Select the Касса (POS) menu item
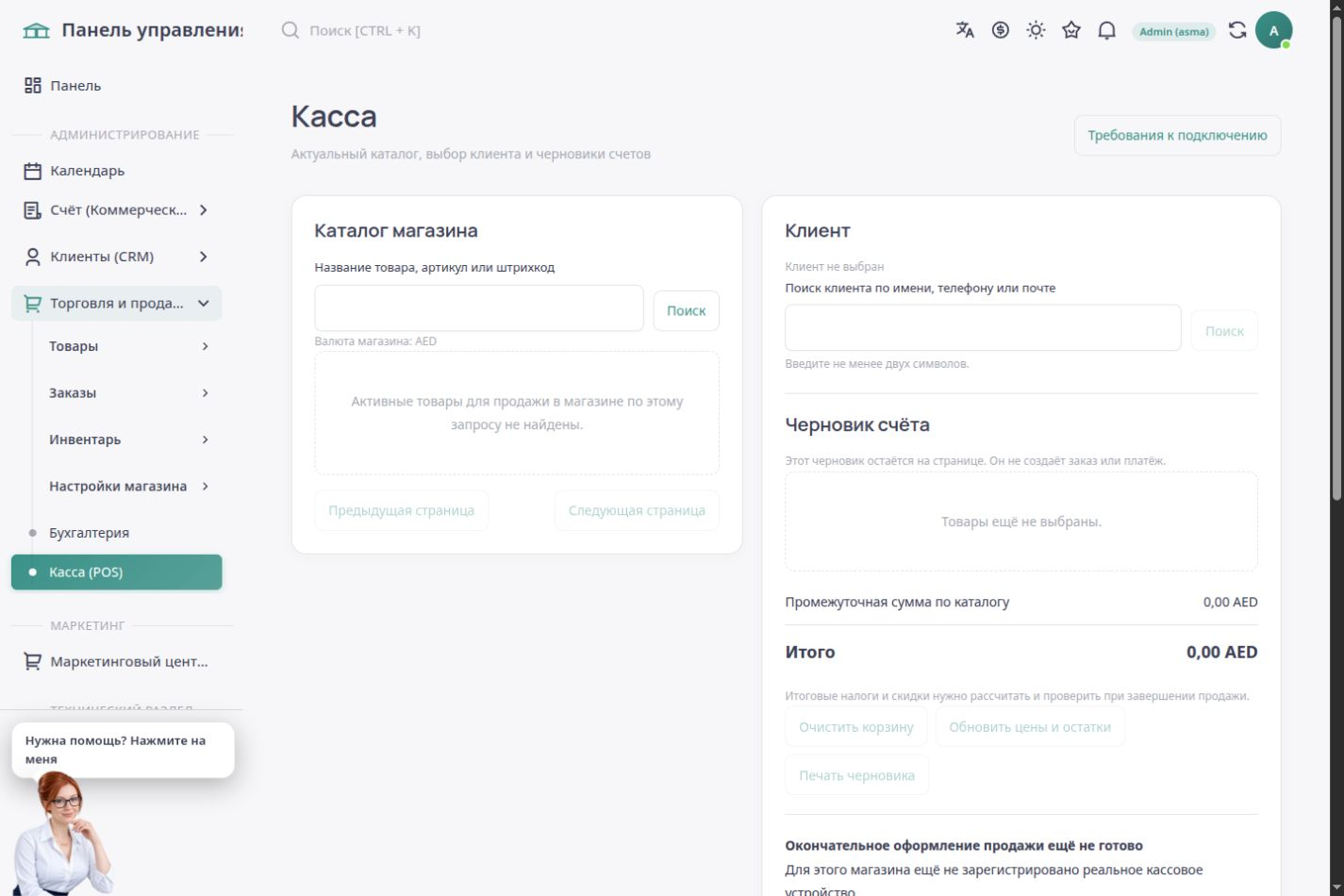Screen dimensions: 1344x896 [117, 572]
